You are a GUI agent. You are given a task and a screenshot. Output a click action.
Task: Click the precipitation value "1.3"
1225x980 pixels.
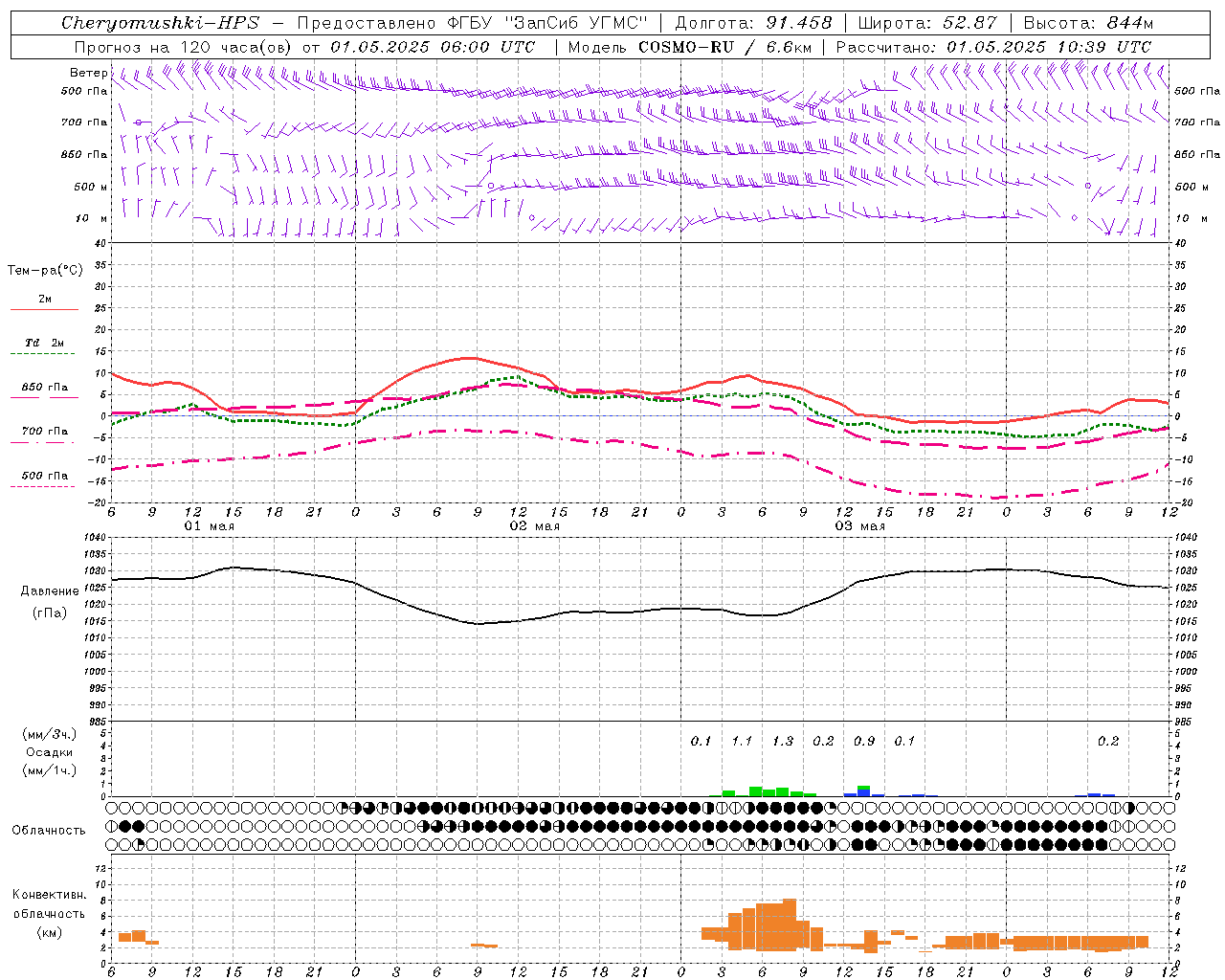(783, 741)
